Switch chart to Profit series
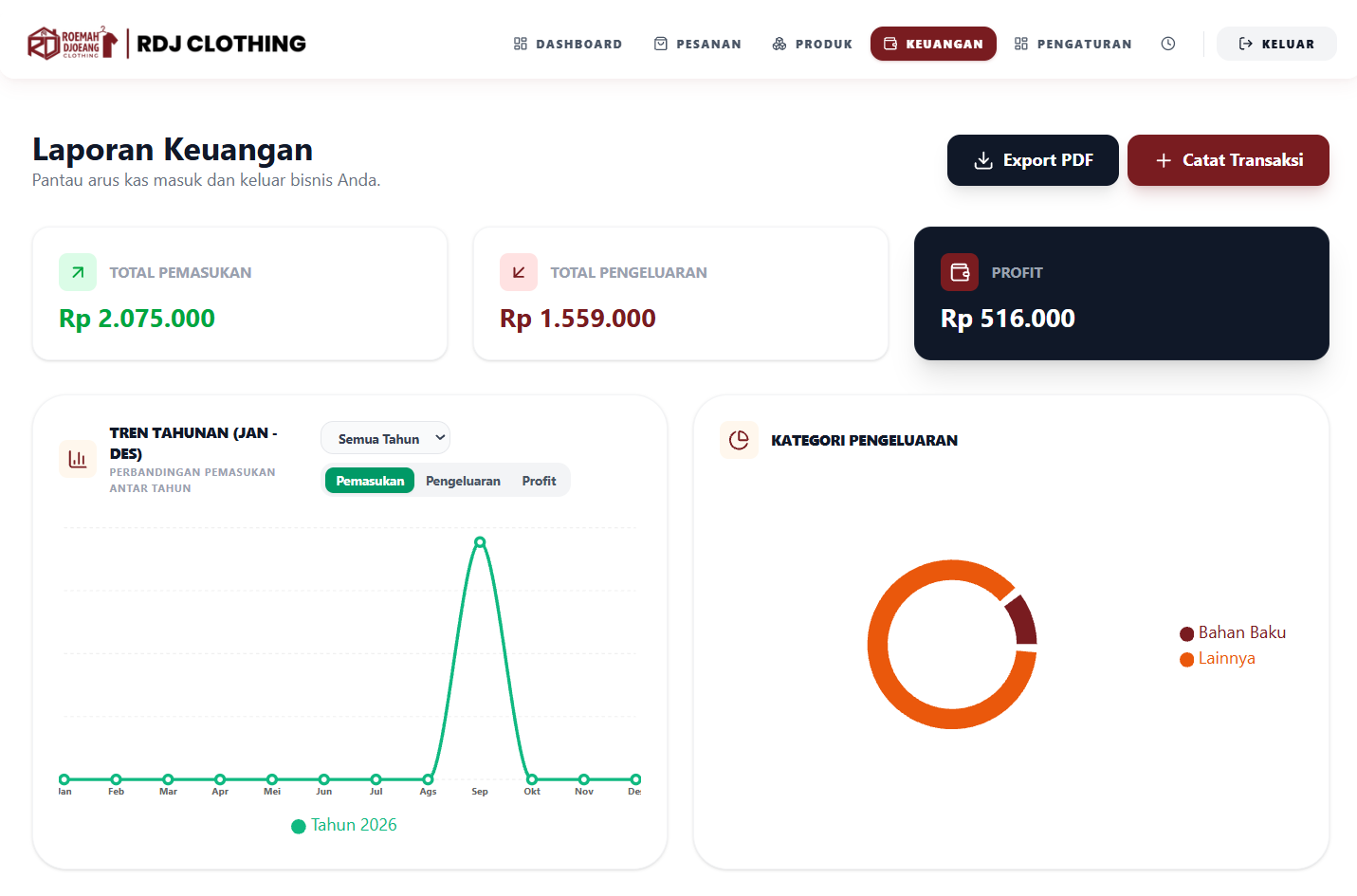Viewport: 1357px width, 896px height. (539, 481)
